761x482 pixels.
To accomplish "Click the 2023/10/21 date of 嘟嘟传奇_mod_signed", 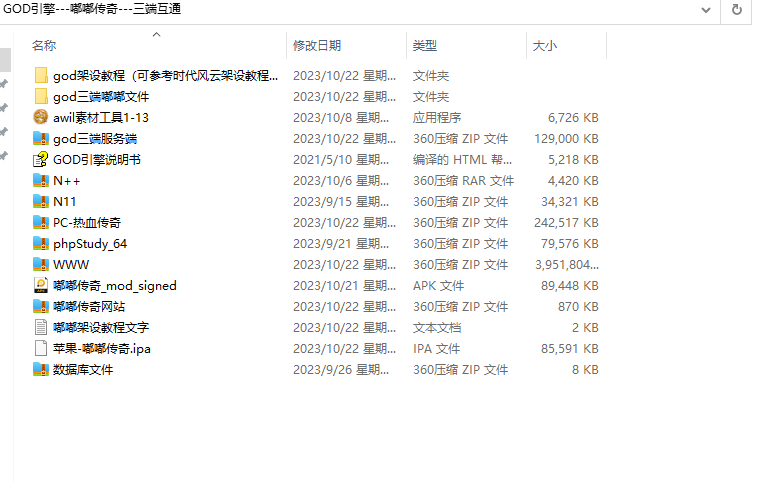I will [345, 285].
